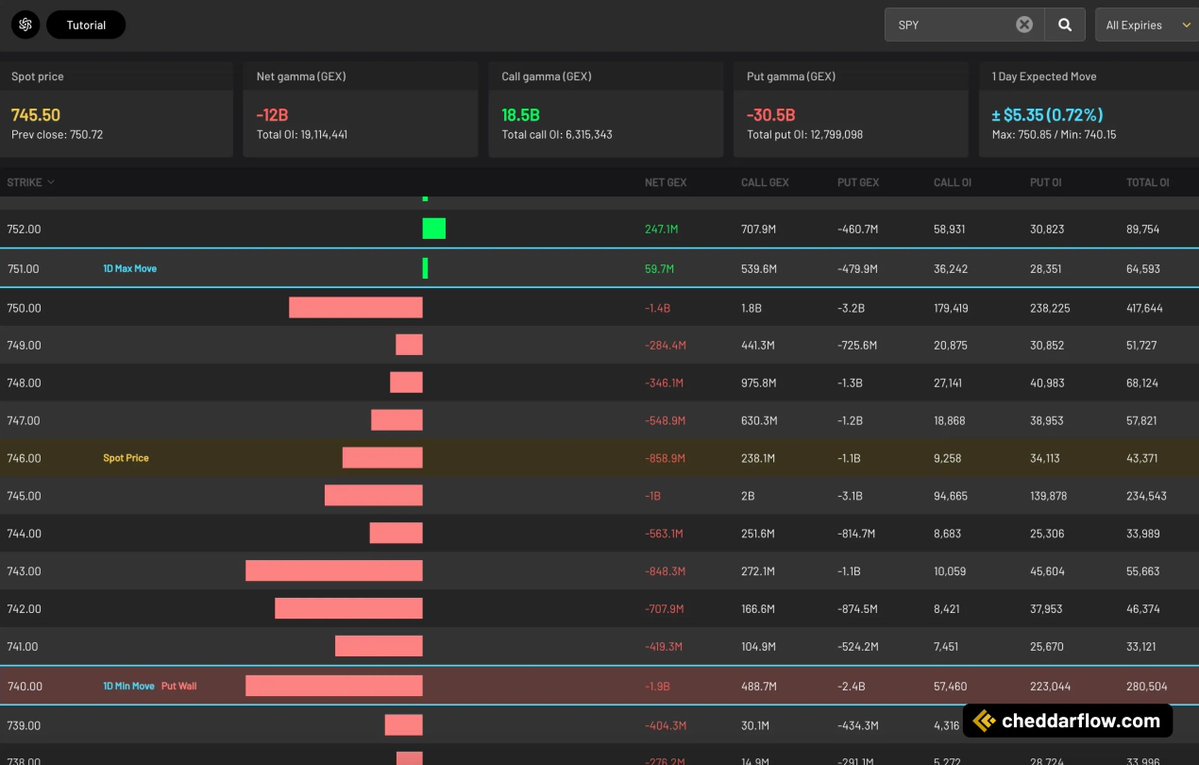The width and height of the screenshot is (1199, 765).
Task: Sort by PUT GEX column header
Action: tap(858, 182)
